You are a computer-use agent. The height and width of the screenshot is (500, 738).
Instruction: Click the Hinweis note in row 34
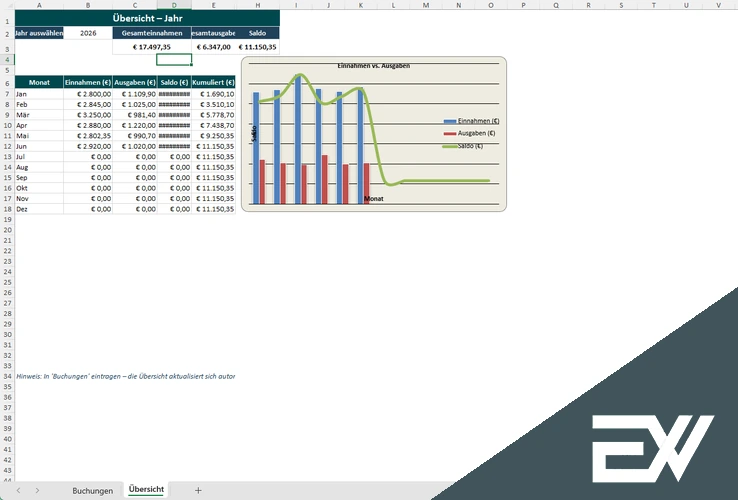point(126,376)
